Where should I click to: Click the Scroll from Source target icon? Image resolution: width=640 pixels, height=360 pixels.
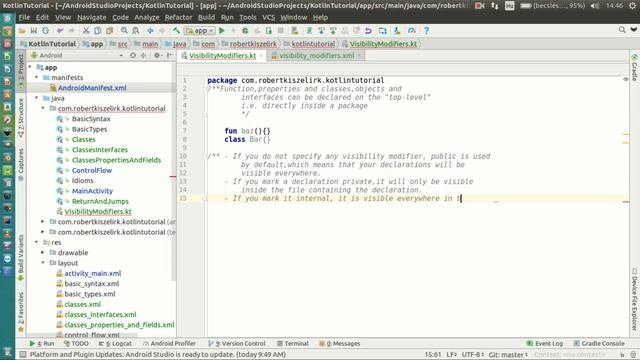tap(133, 55)
